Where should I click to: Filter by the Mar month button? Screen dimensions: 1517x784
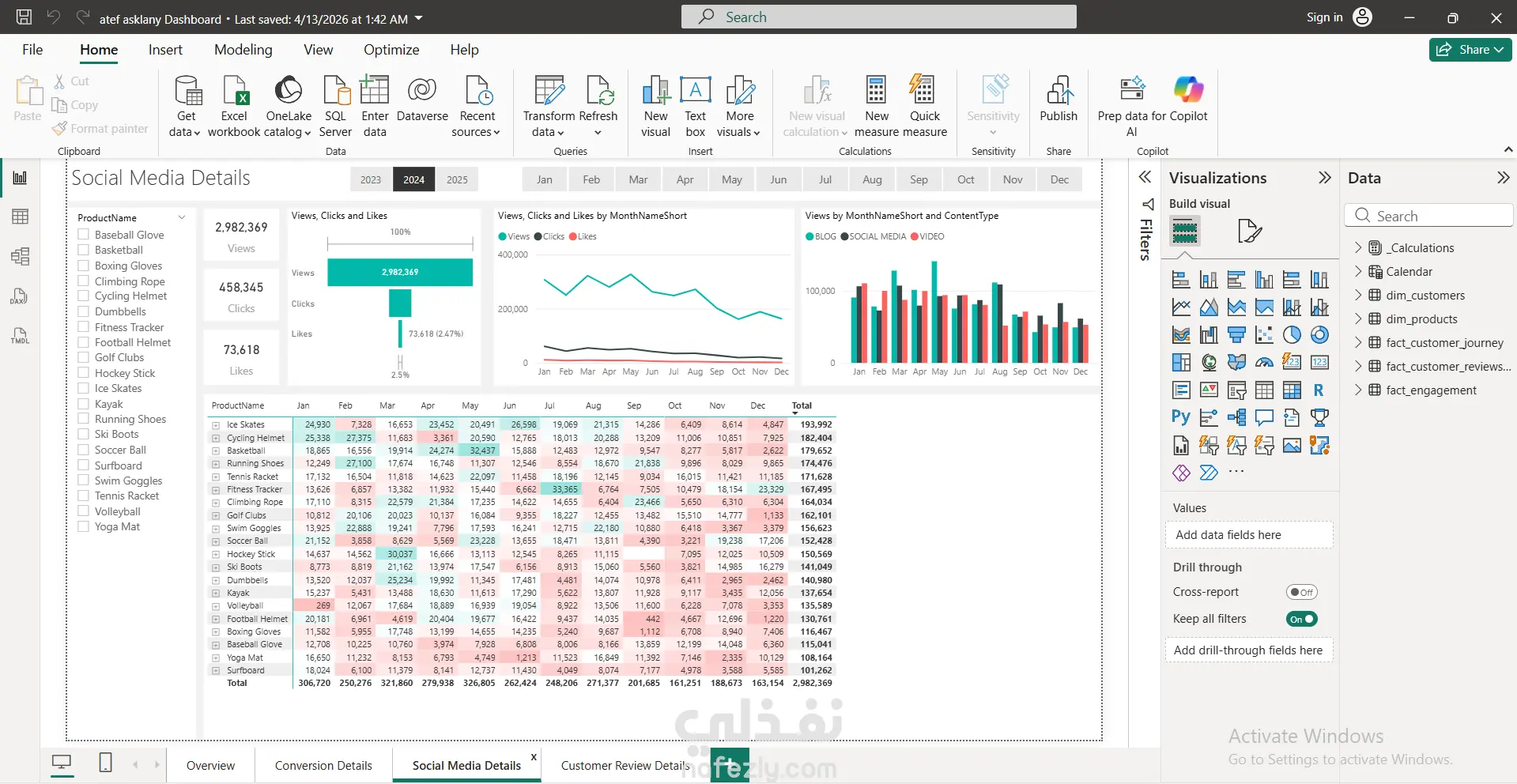pyautogui.click(x=638, y=179)
